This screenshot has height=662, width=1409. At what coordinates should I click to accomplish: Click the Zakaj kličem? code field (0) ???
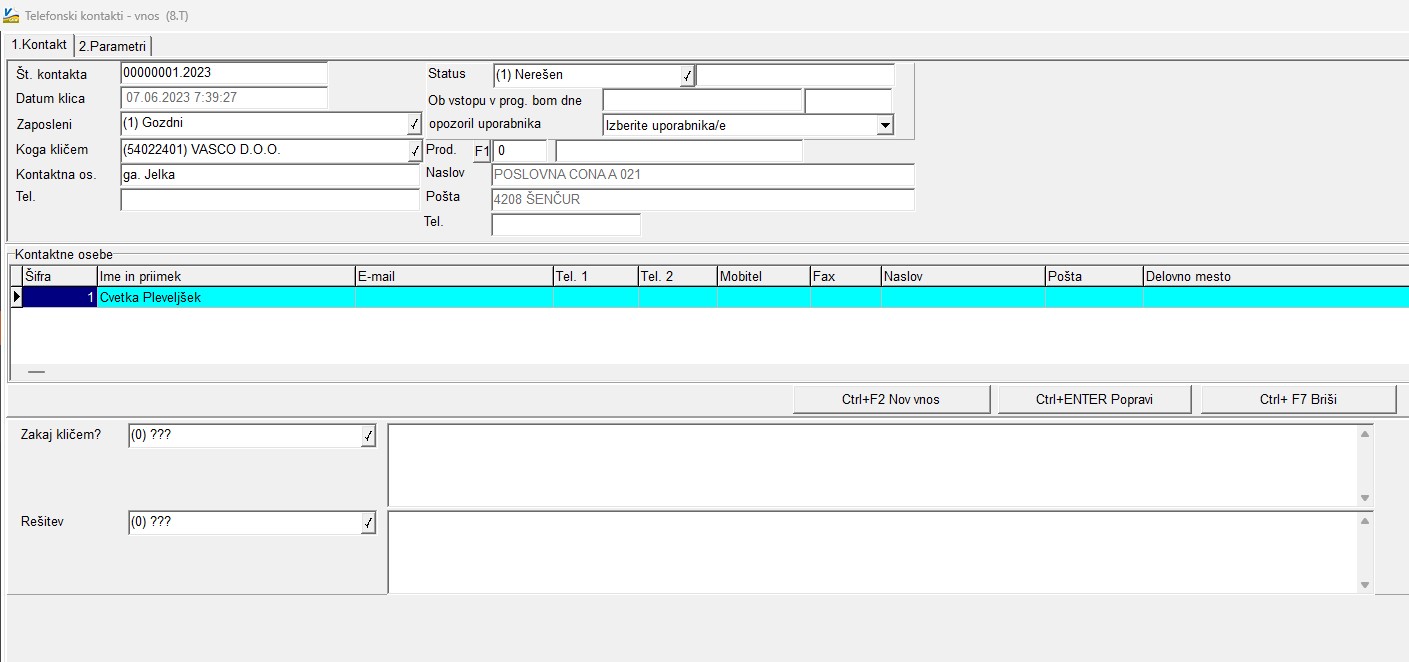244,436
